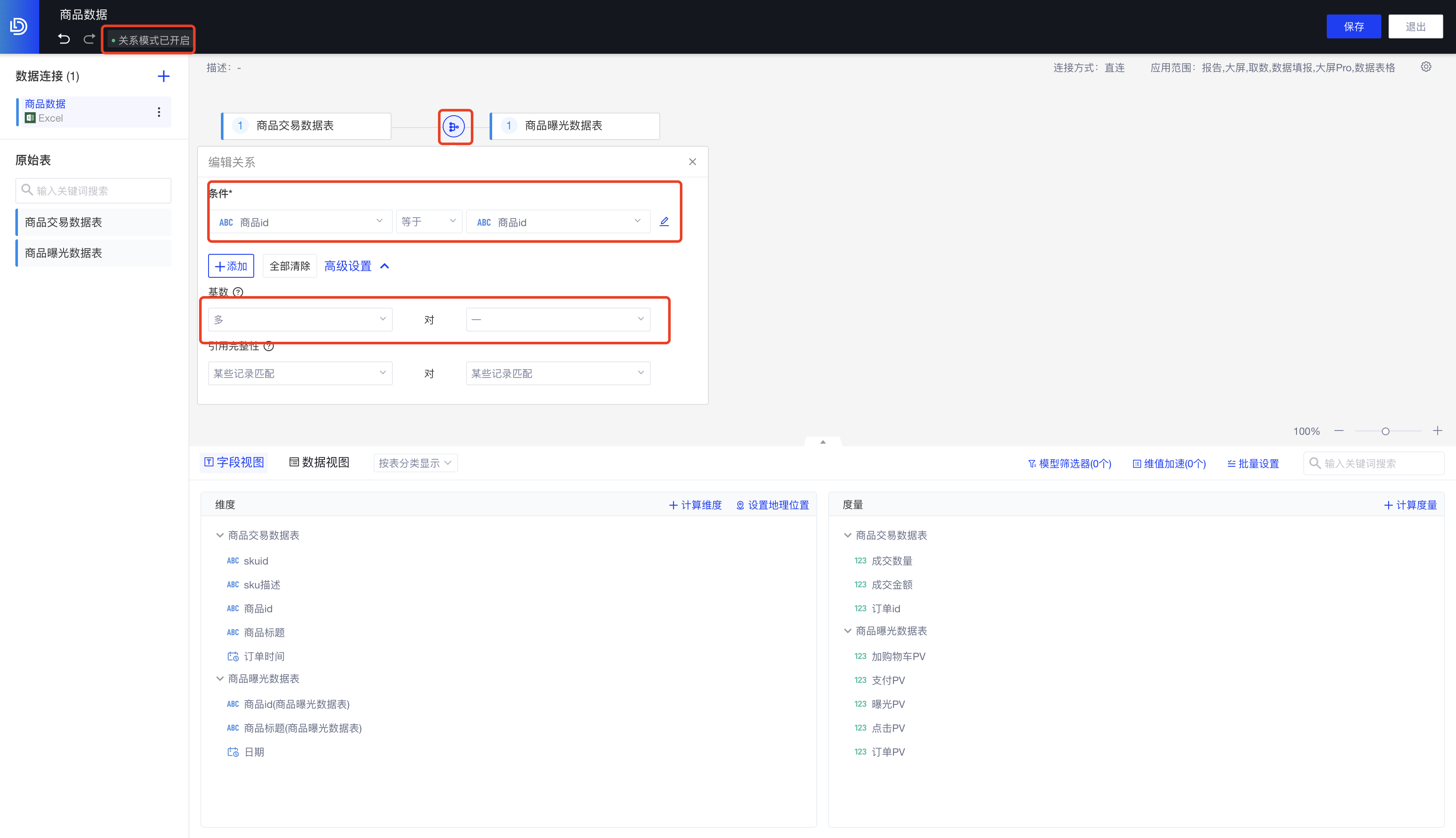Open the 等于 operator dropdown
Viewport: 1456px width, 838px height.
click(429, 221)
